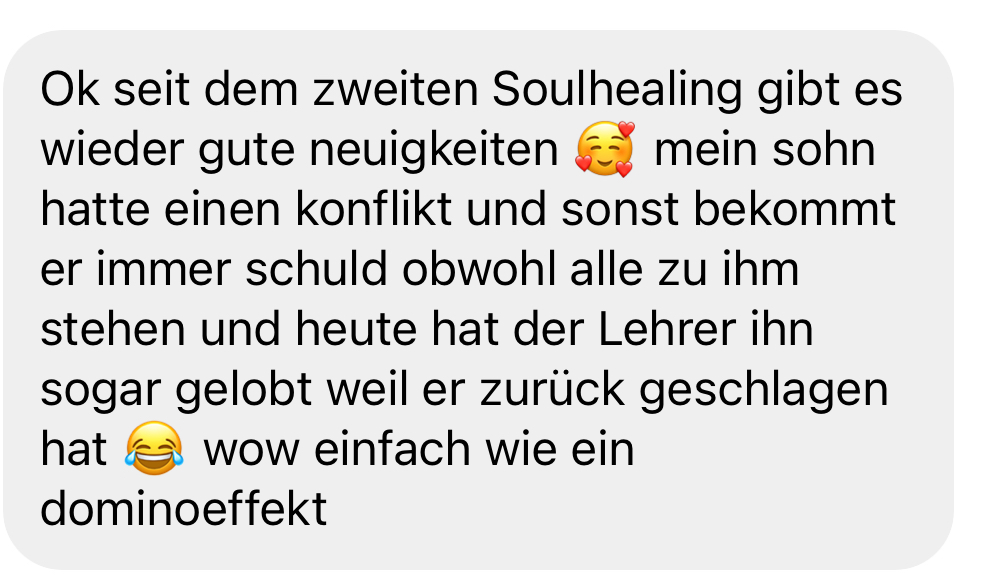Click the word "zurück" in the message
Image resolution: width=995 pixels, height=586 pixels.
[x=552, y=390]
